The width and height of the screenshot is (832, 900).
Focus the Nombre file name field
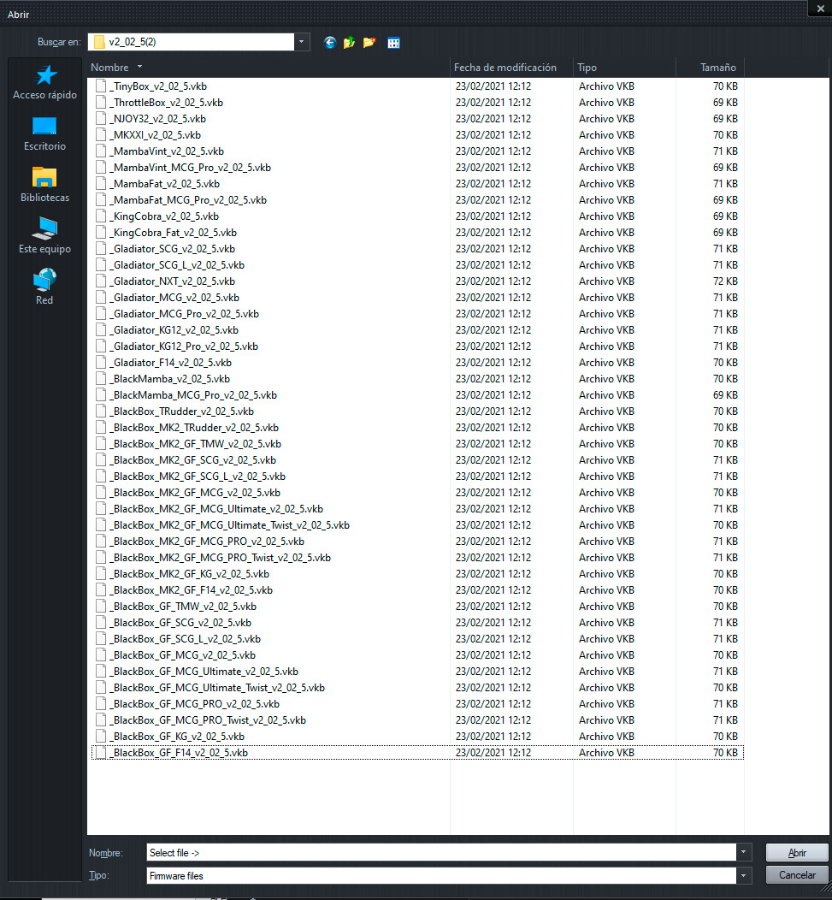point(441,852)
